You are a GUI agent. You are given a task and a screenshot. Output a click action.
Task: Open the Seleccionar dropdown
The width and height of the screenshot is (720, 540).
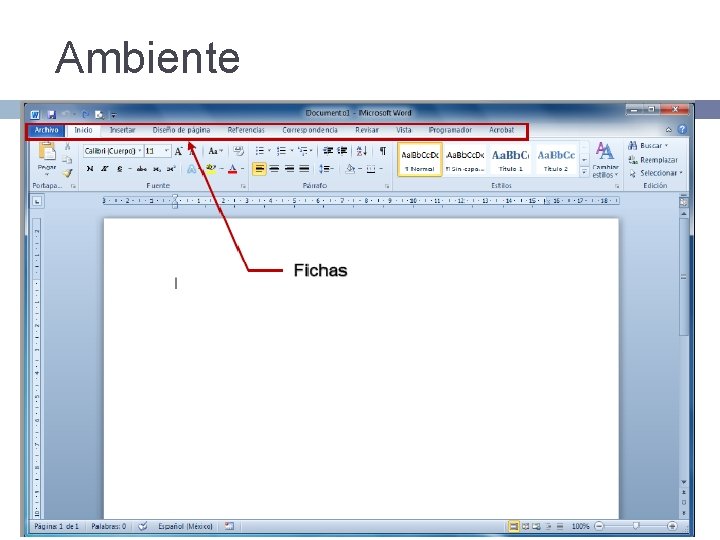click(x=656, y=173)
